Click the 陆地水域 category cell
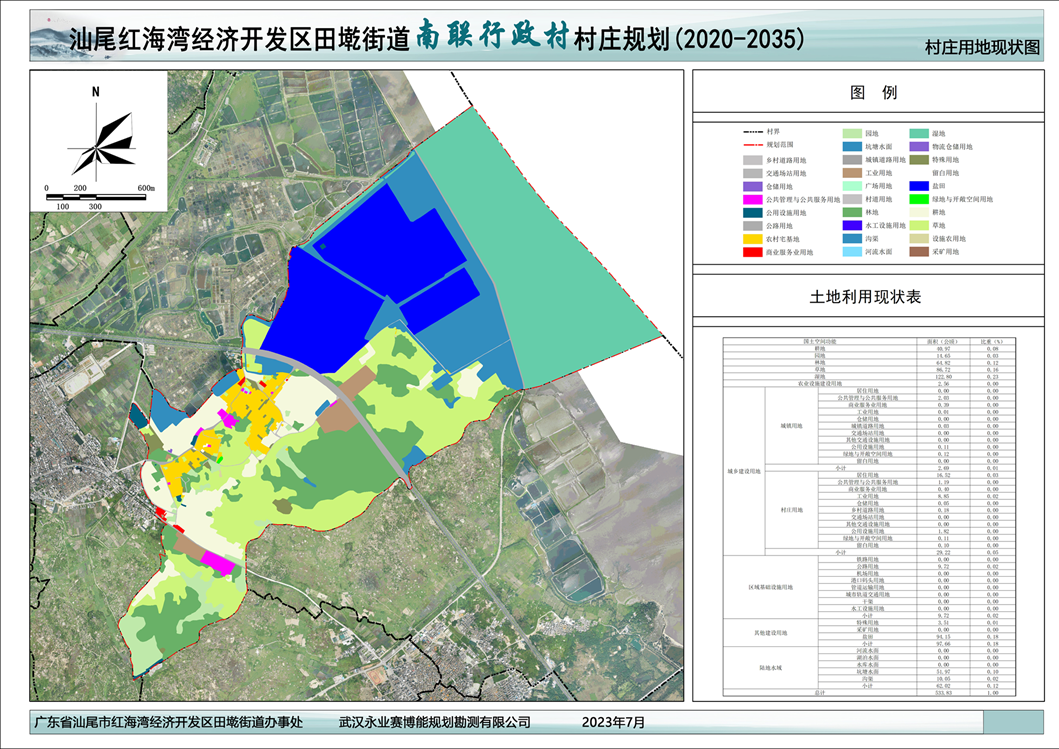The height and width of the screenshot is (749, 1059). 770,668
